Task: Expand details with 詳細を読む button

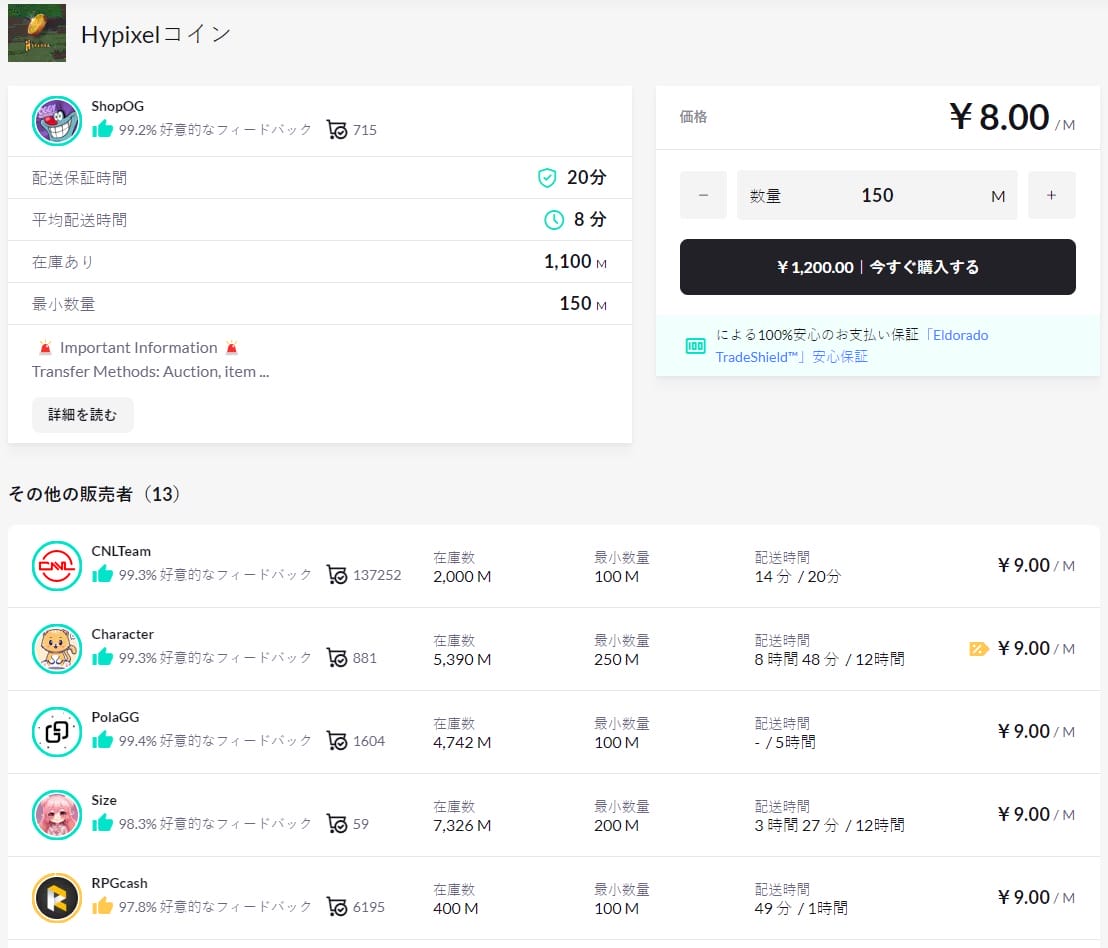Action: (x=83, y=415)
